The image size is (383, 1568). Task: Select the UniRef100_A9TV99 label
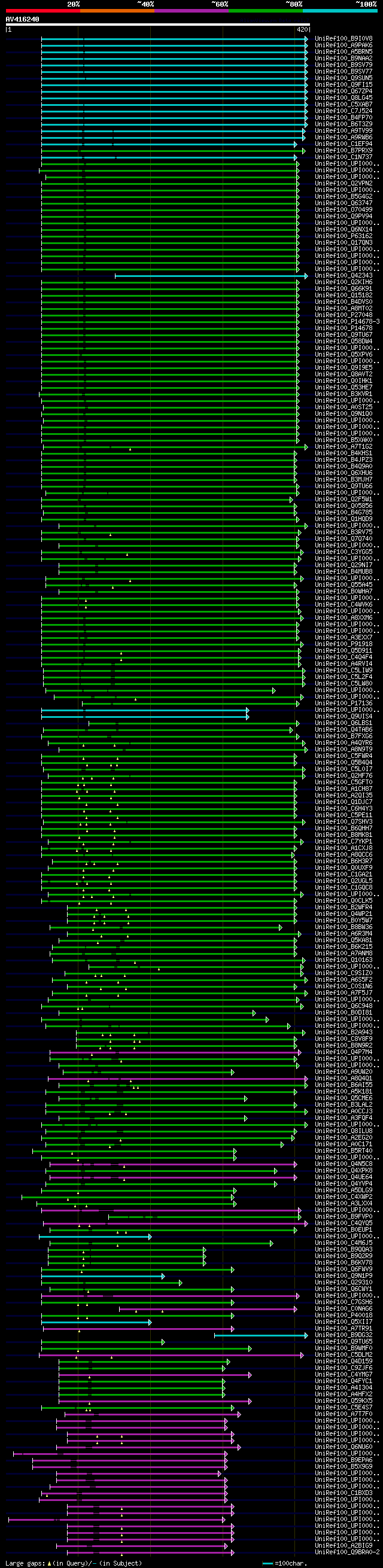344,131
